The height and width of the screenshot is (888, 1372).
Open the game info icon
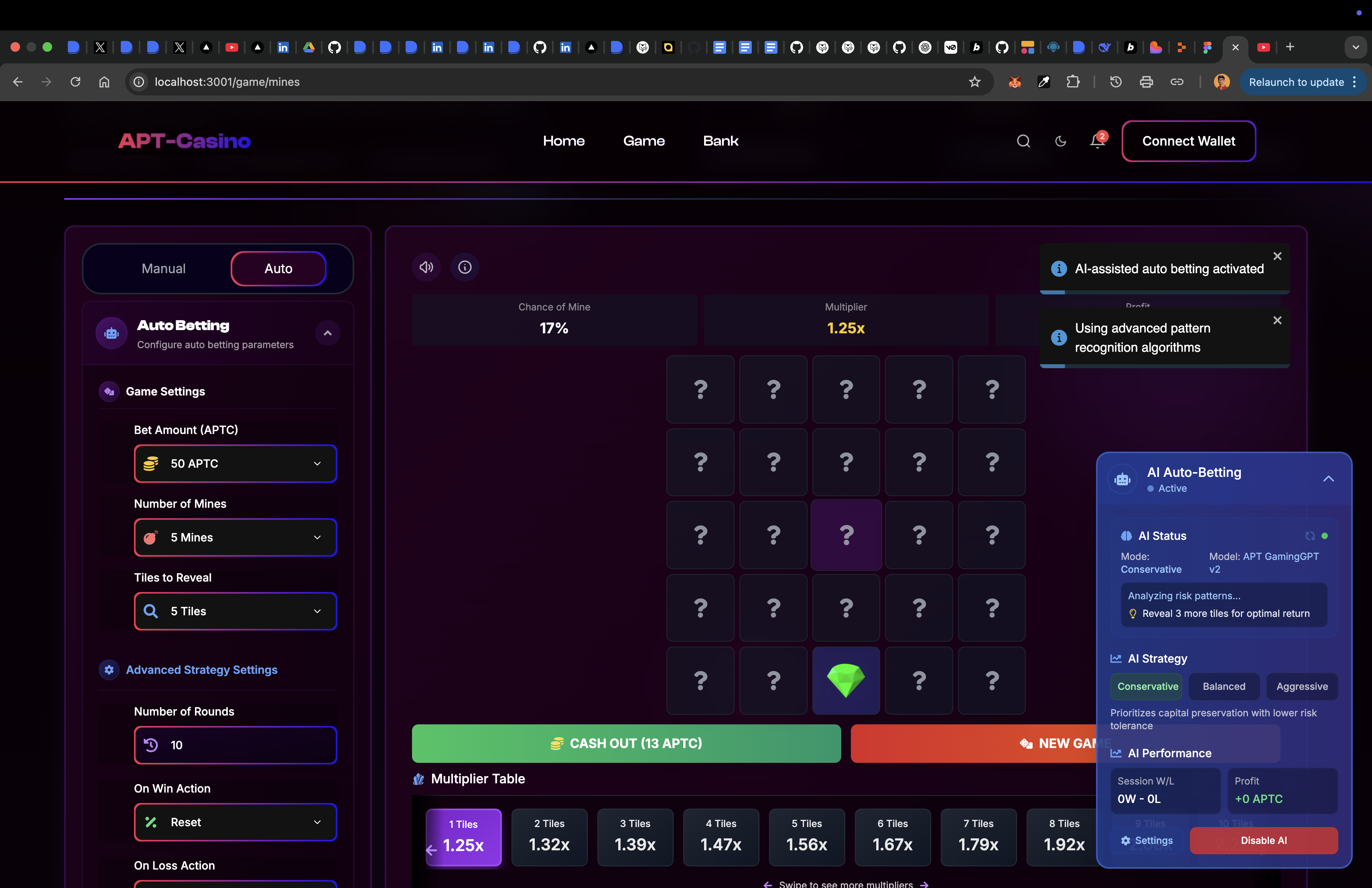[465, 268]
